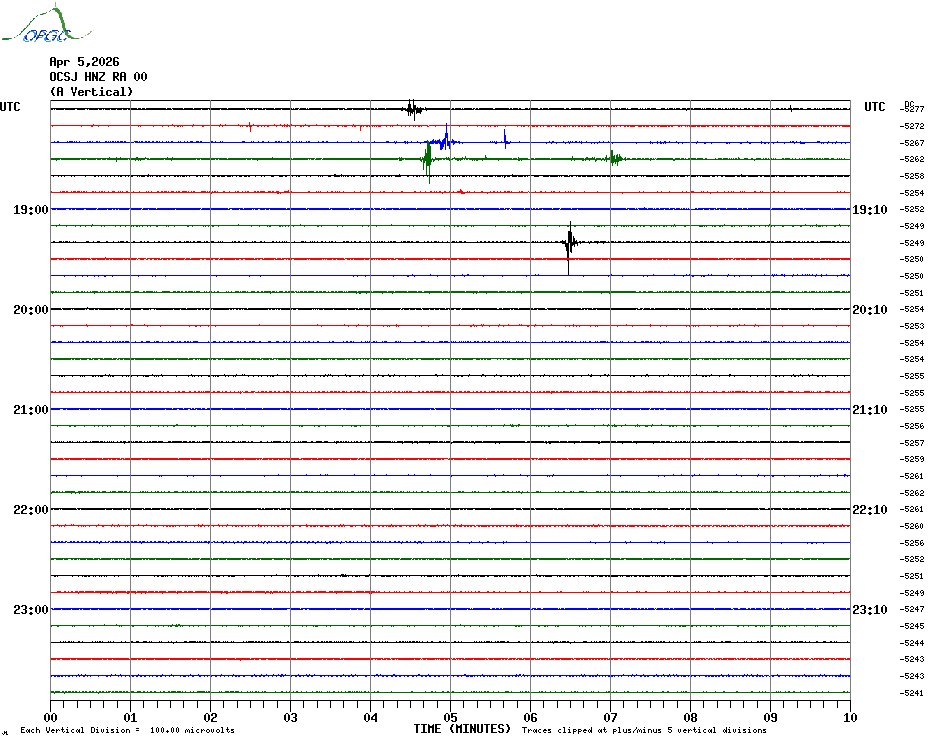This screenshot has height=744, width=930.
Task: Click the 19:00 hour label on left axis
Action: [x=31, y=210]
